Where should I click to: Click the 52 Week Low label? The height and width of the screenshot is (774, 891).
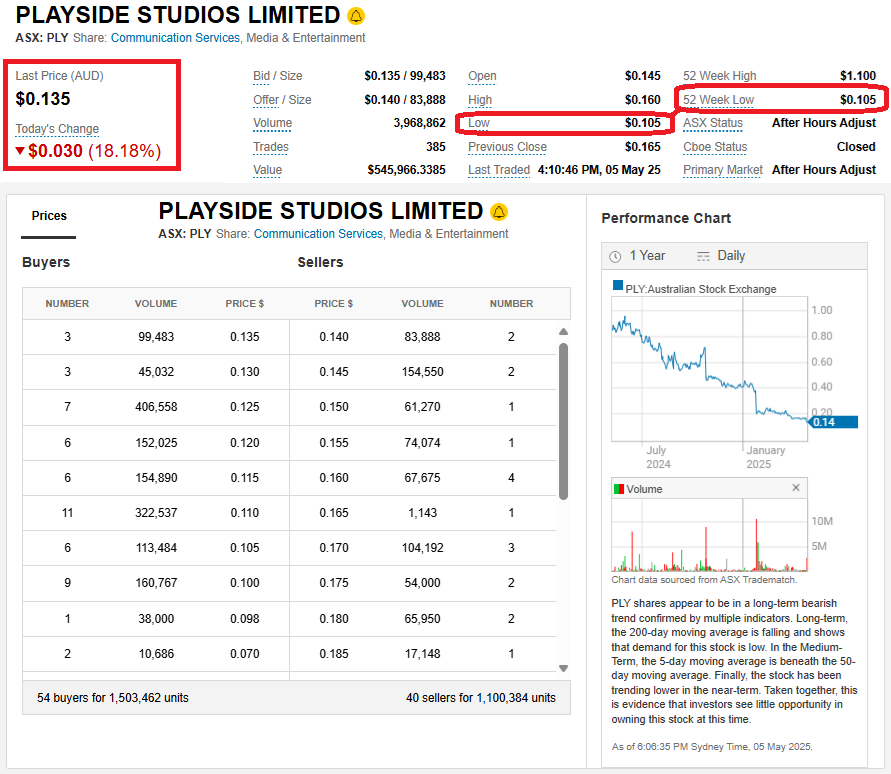(x=718, y=100)
